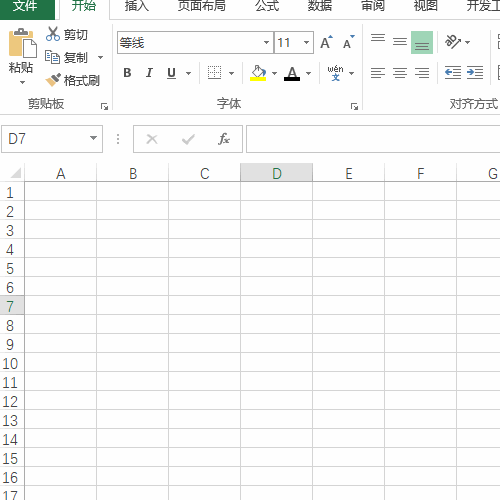
Task: Open the fill color dropdown arrow
Action: pyautogui.click(x=274, y=73)
